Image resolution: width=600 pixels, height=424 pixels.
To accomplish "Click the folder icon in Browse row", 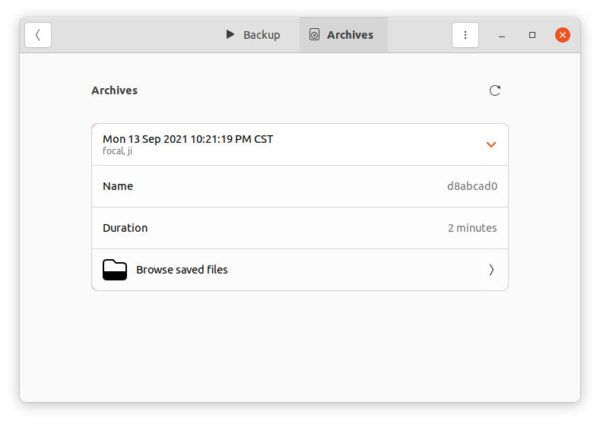I will coord(115,270).
